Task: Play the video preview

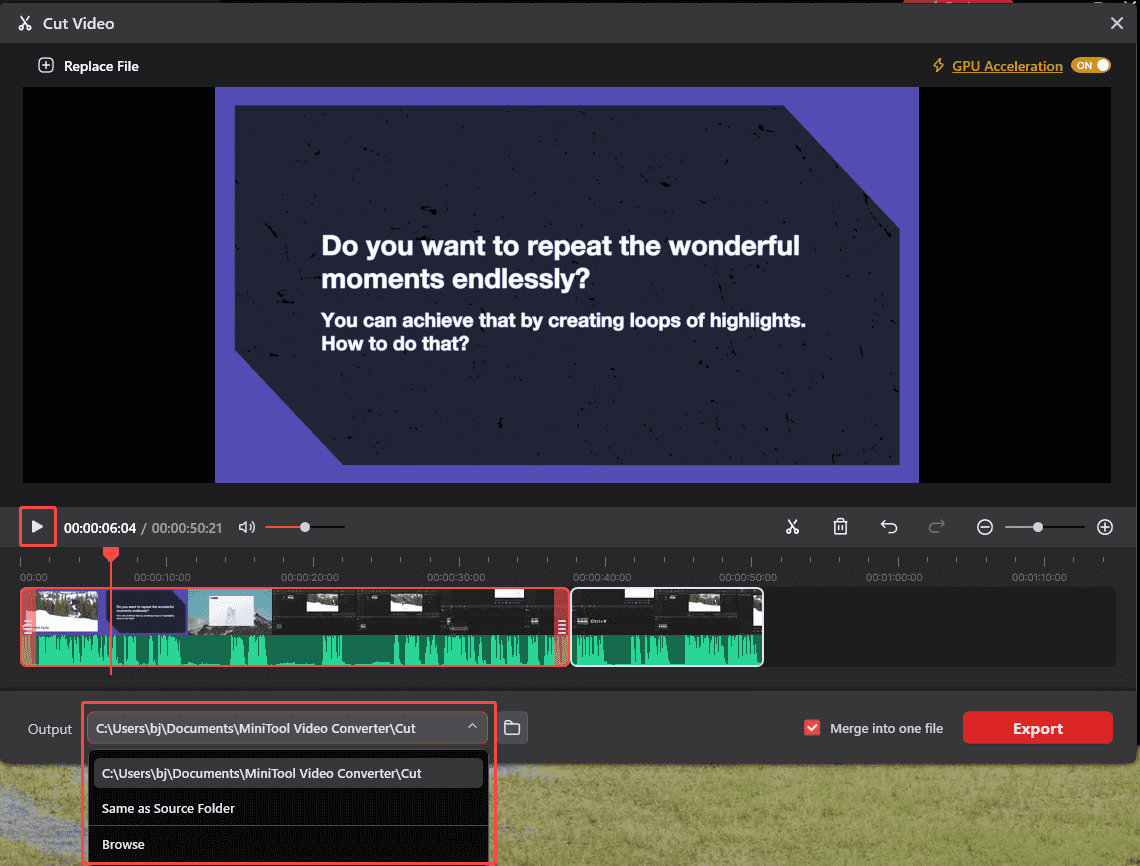Action: pos(37,526)
